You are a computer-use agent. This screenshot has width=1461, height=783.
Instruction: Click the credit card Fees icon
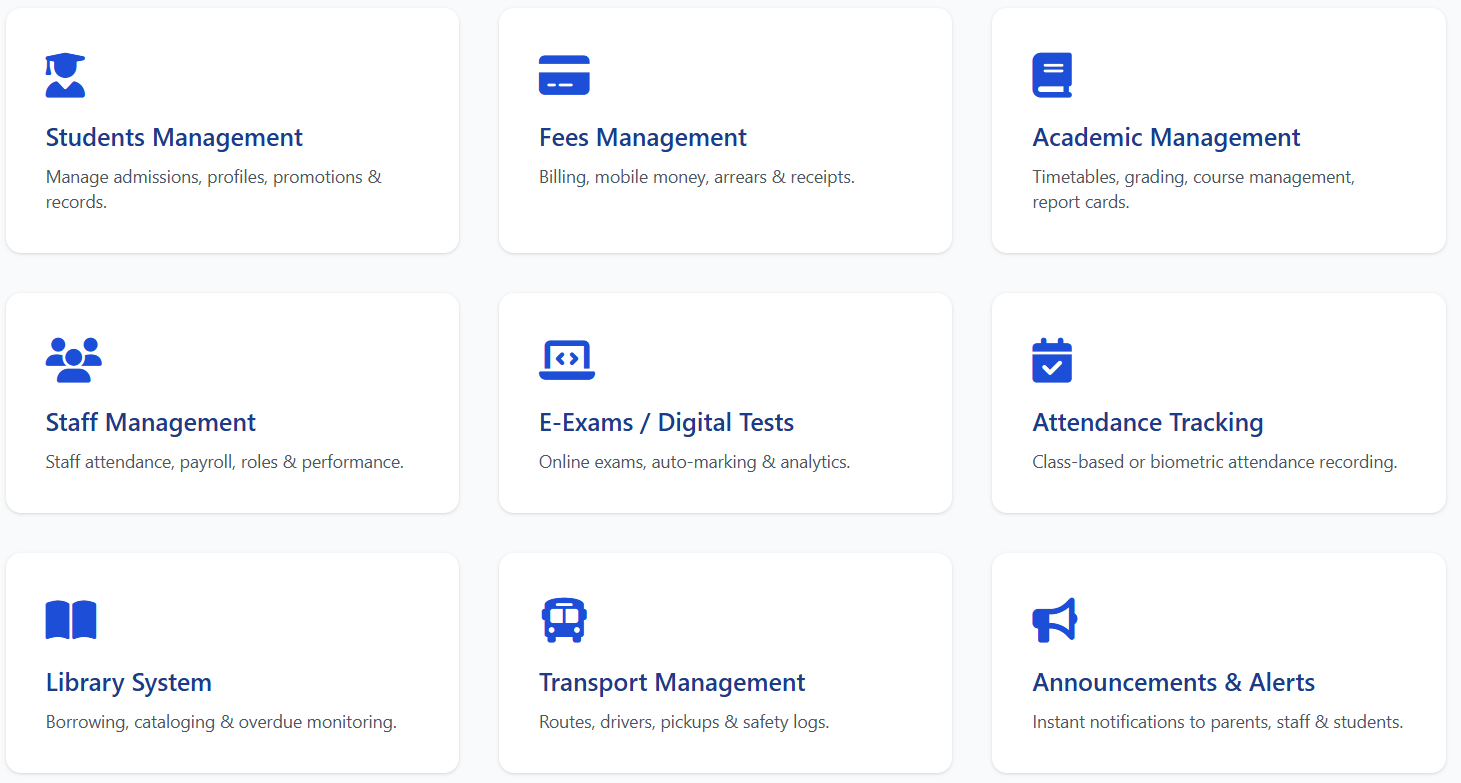[x=564, y=75]
